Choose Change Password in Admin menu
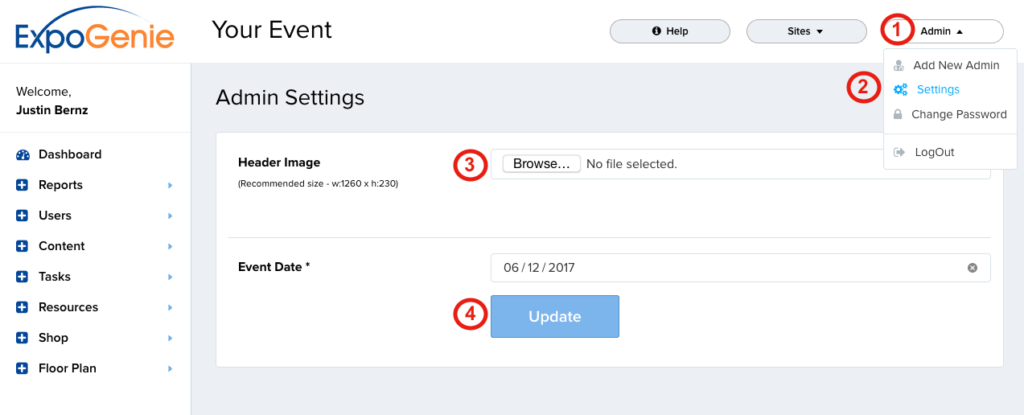 click(x=958, y=114)
